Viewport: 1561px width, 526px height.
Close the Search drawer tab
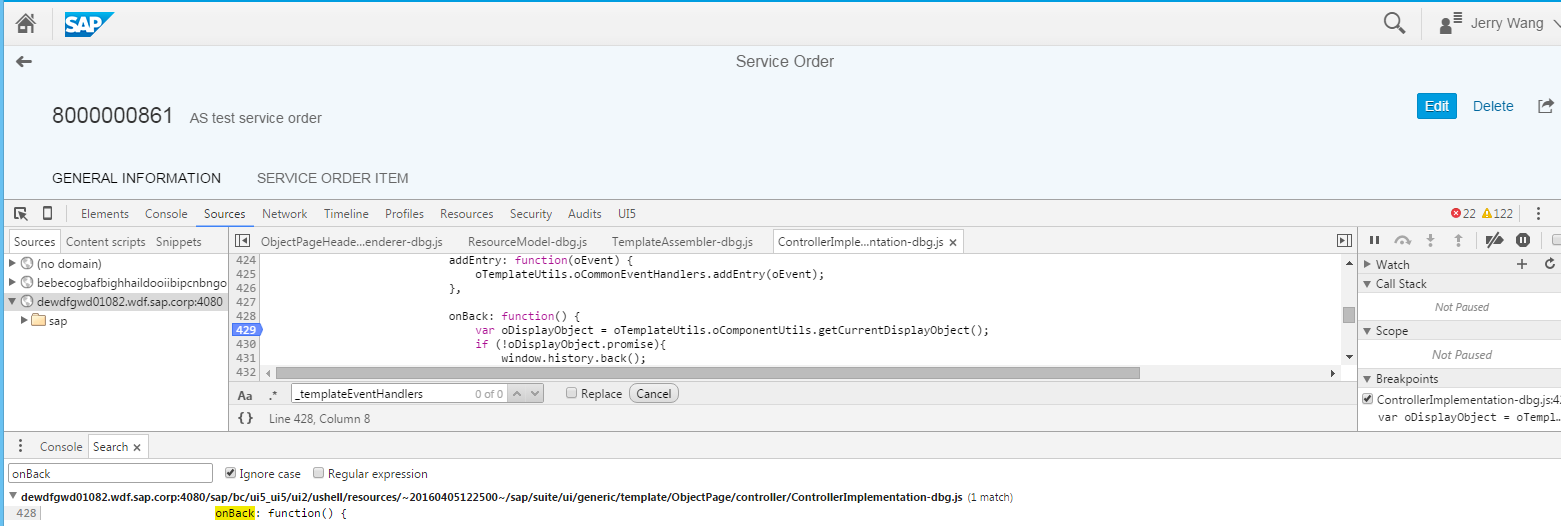pos(137,447)
